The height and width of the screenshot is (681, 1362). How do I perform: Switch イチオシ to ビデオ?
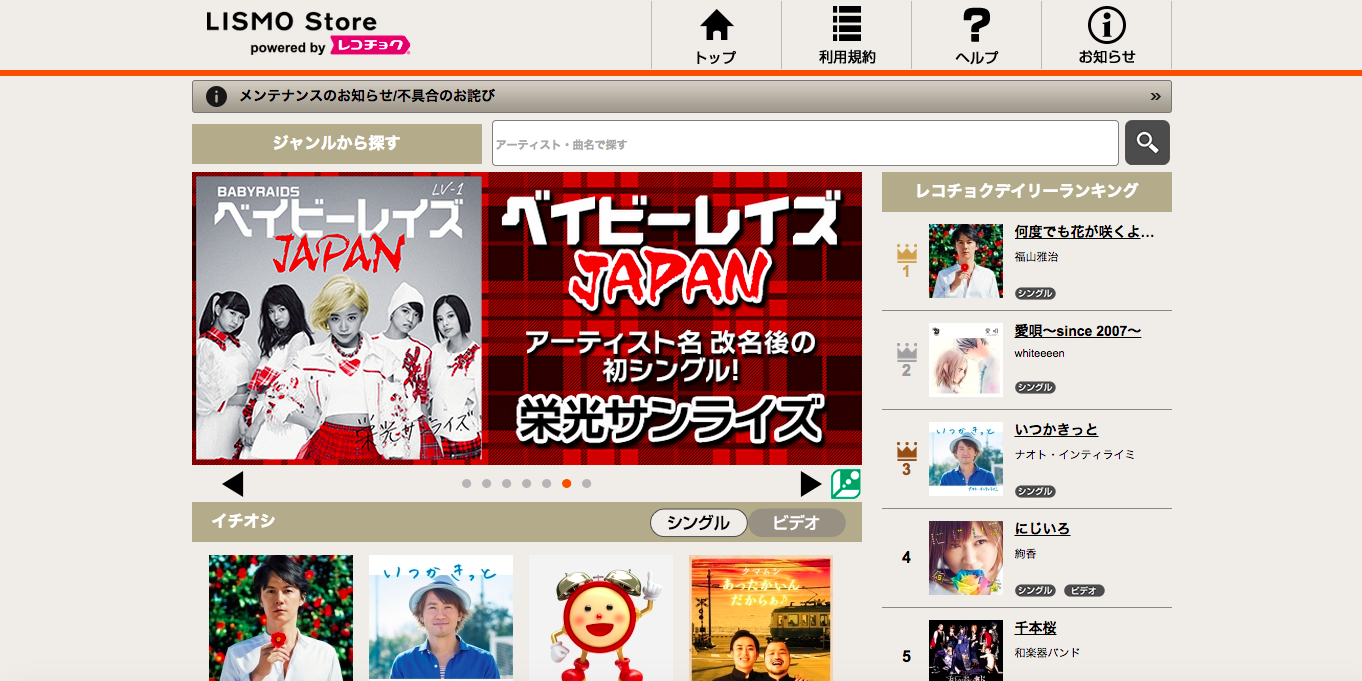tap(797, 523)
